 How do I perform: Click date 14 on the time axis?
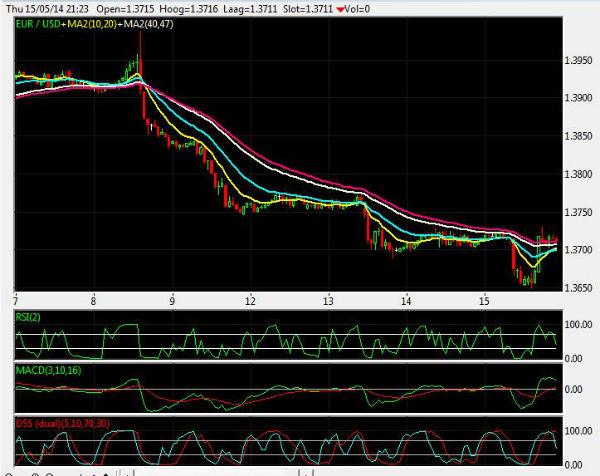tap(406, 301)
